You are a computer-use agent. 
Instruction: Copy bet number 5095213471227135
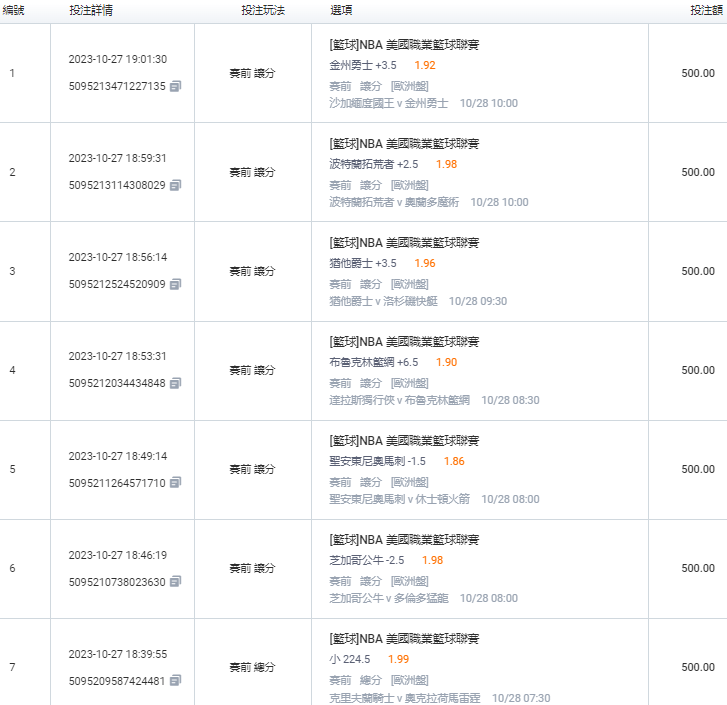pyautogui.click(x=175, y=86)
